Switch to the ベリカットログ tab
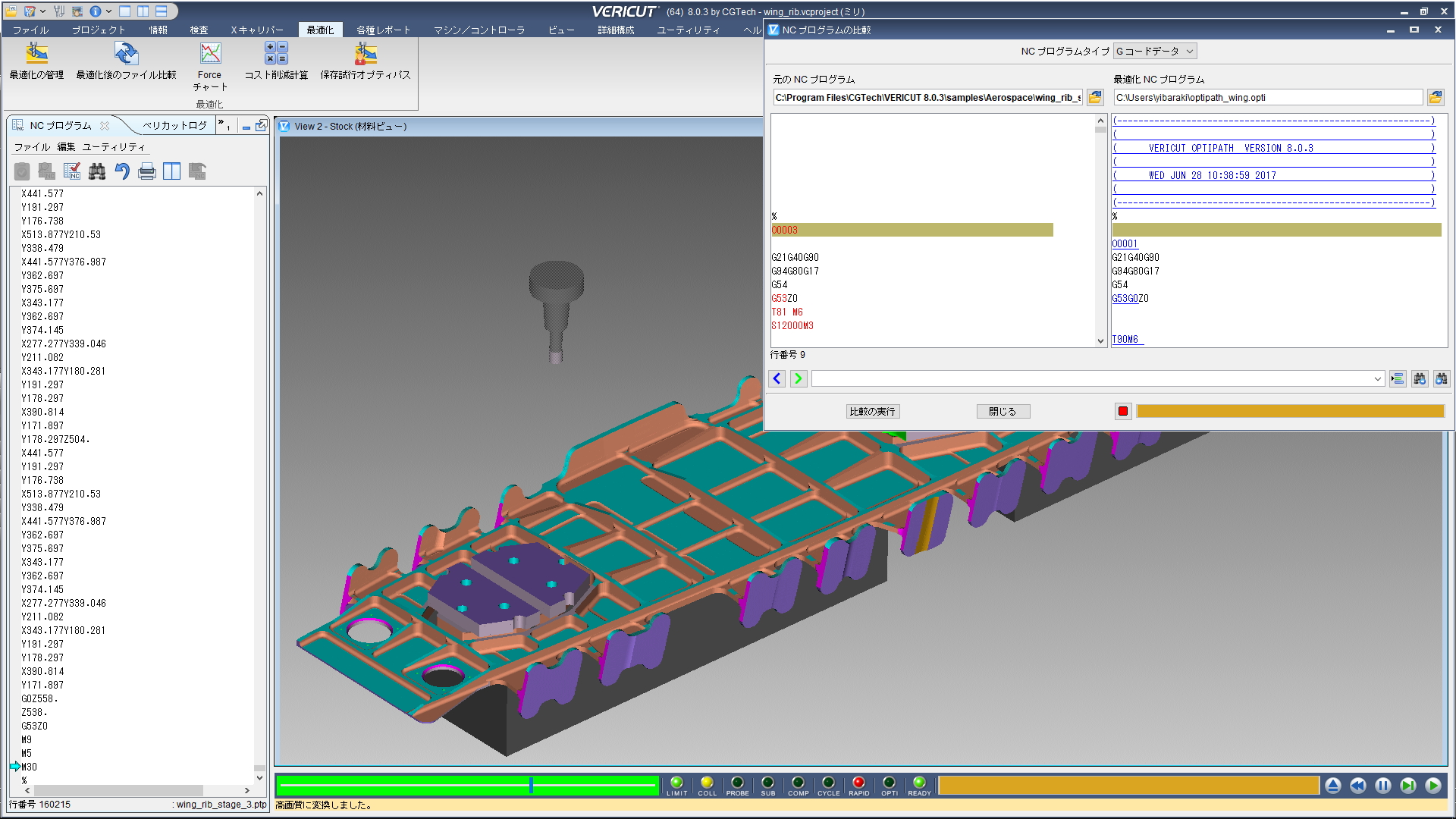The height and width of the screenshot is (819, 1456). (174, 125)
